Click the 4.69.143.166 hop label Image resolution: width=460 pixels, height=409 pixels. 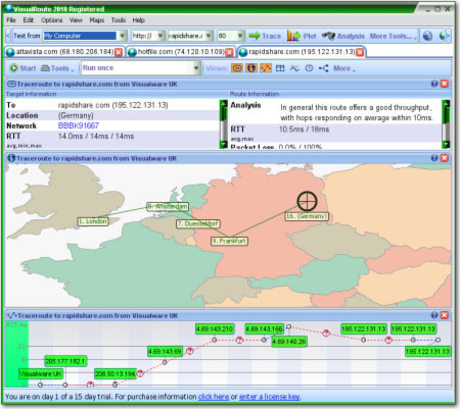click(264, 329)
